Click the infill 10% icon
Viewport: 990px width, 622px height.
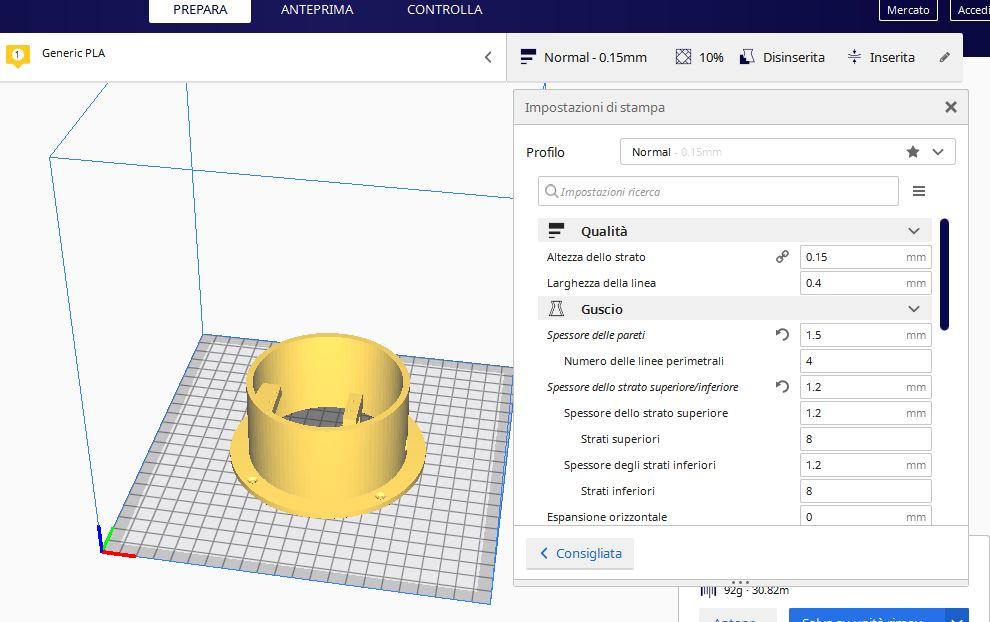pos(683,57)
